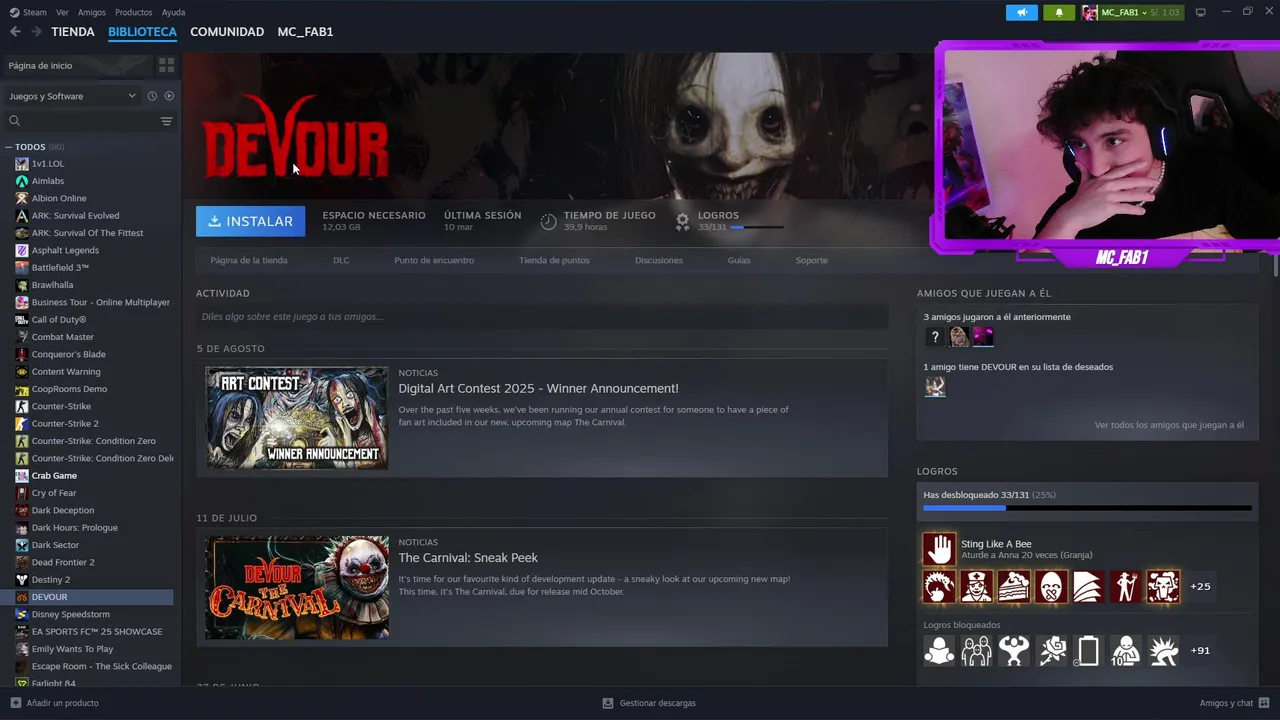Open the Ayuda menu
Screen dimensions: 1280x720
pyautogui.click(x=173, y=12)
